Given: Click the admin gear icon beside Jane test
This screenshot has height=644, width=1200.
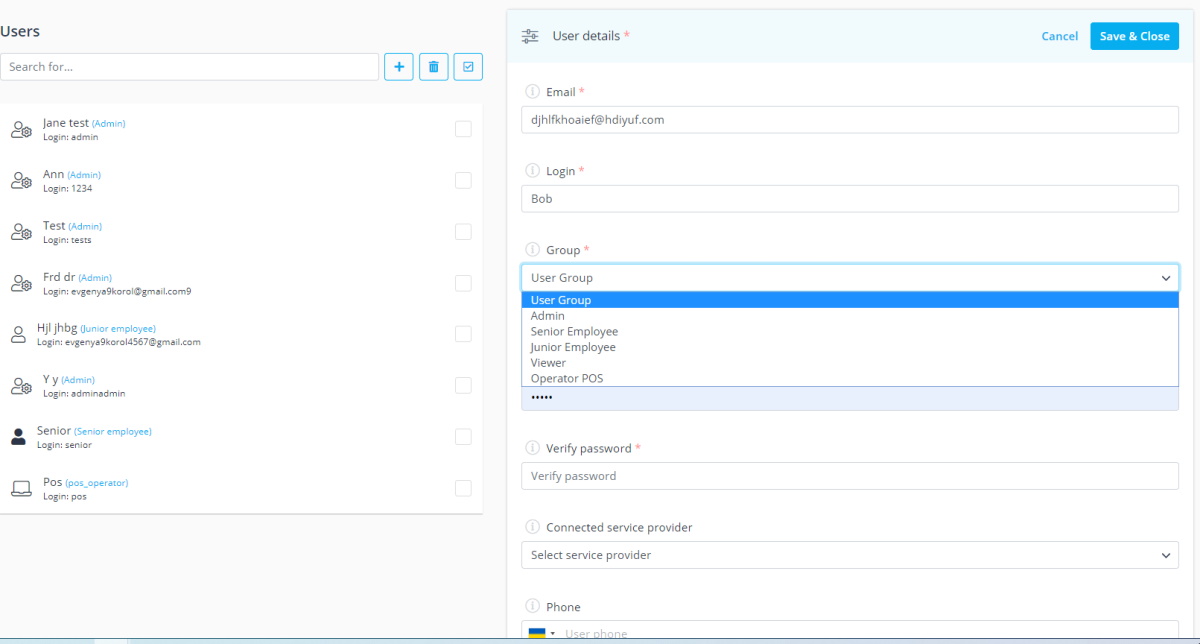Looking at the screenshot, I should (22, 128).
